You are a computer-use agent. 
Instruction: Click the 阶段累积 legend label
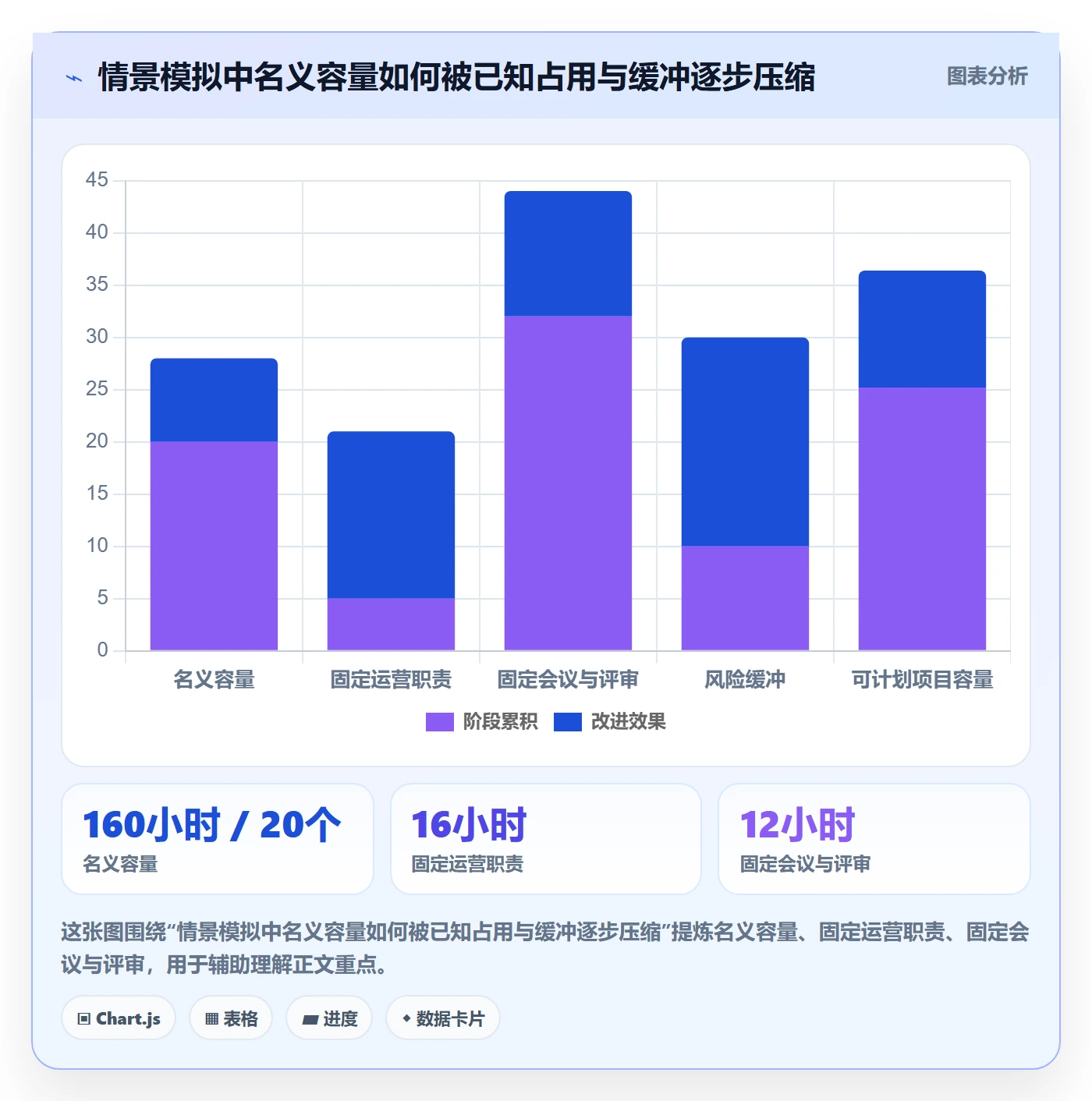point(500,722)
